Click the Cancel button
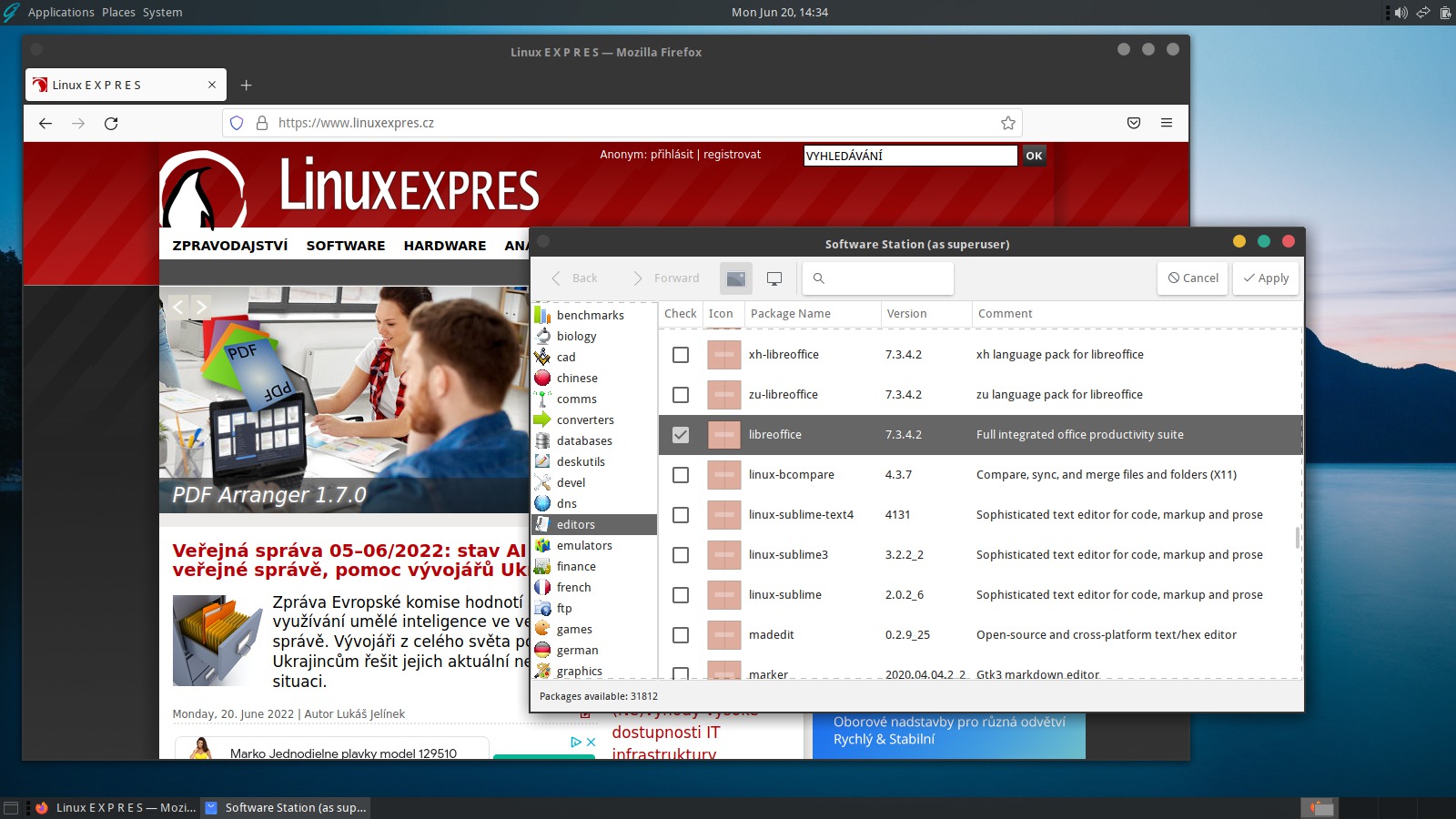 coord(1193,278)
